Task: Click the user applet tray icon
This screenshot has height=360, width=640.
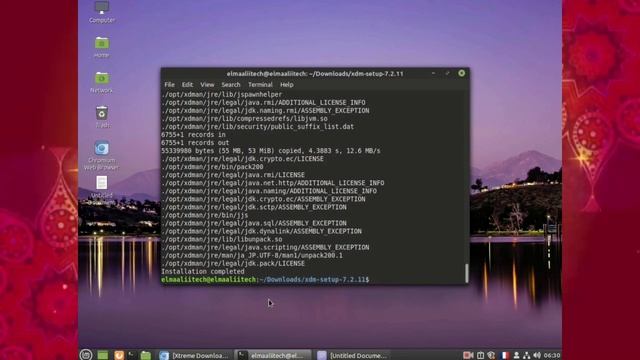Action: 516,356
